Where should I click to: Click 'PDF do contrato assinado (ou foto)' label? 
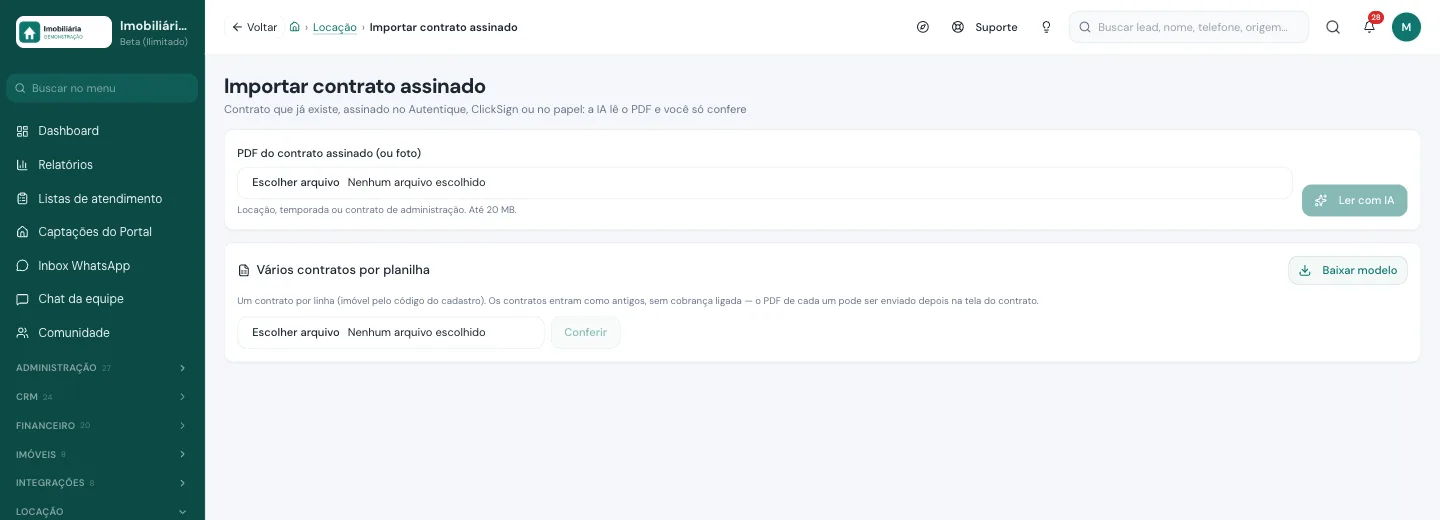click(x=329, y=153)
